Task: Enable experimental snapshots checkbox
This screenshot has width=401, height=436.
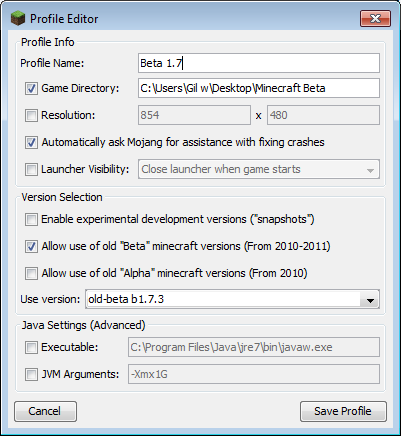Action: [31, 220]
